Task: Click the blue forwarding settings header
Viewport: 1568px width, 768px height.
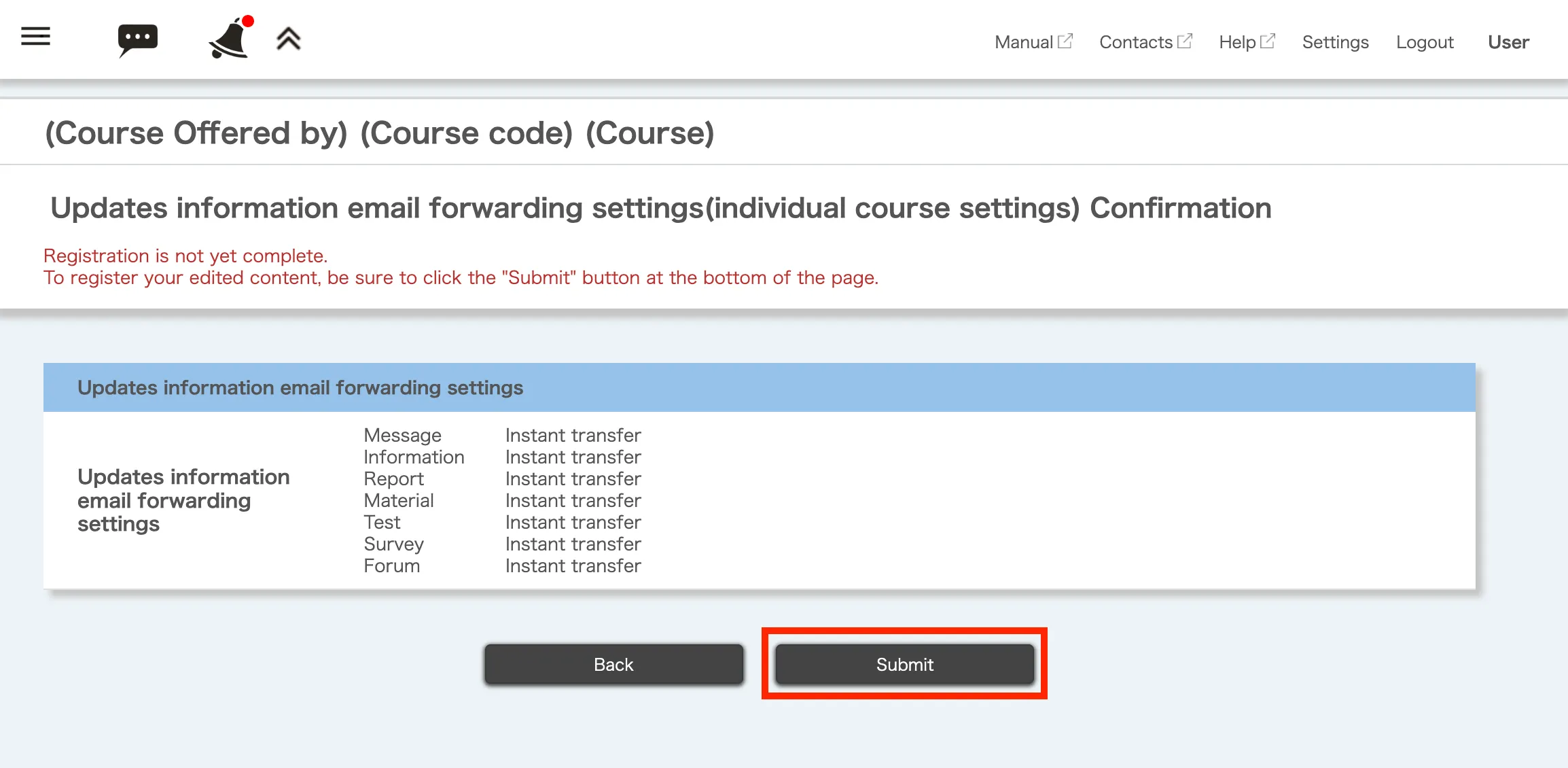Action: (x=759, y=387)
